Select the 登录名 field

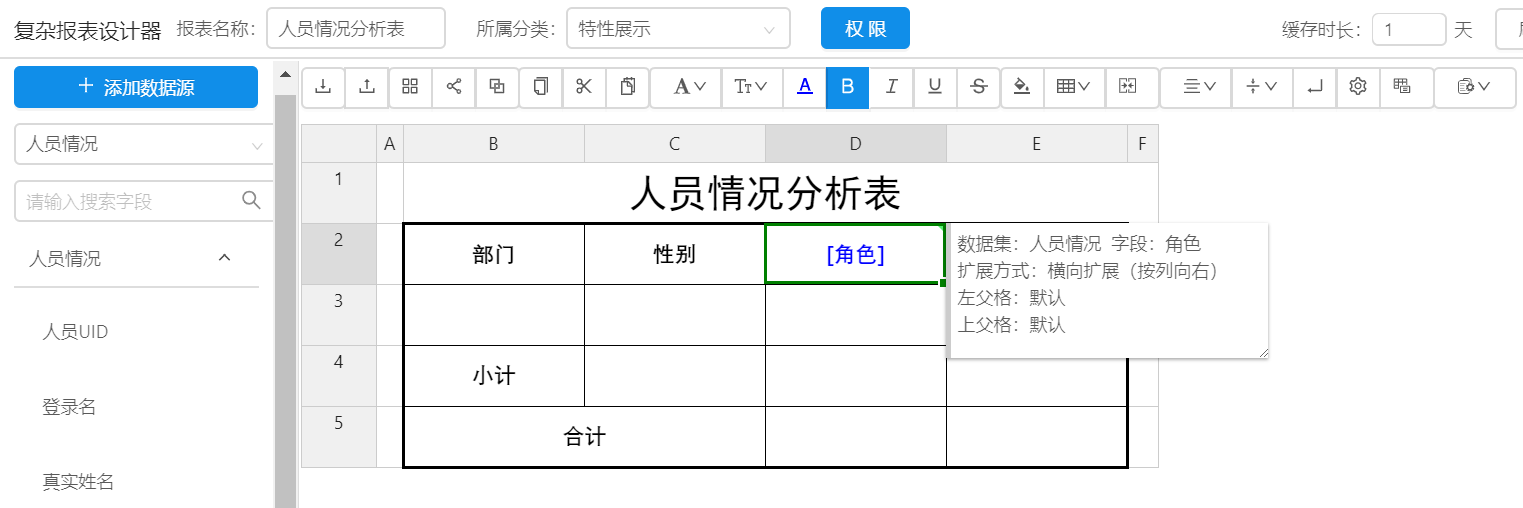pyautogui.click(x=69, y=407)
